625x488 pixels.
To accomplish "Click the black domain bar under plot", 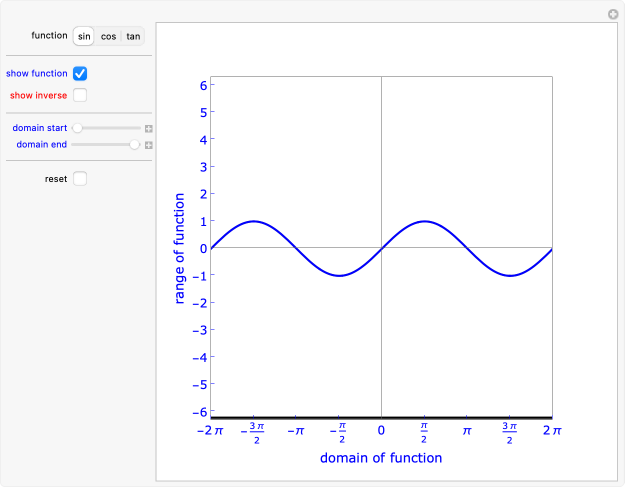I will (381, 417).
